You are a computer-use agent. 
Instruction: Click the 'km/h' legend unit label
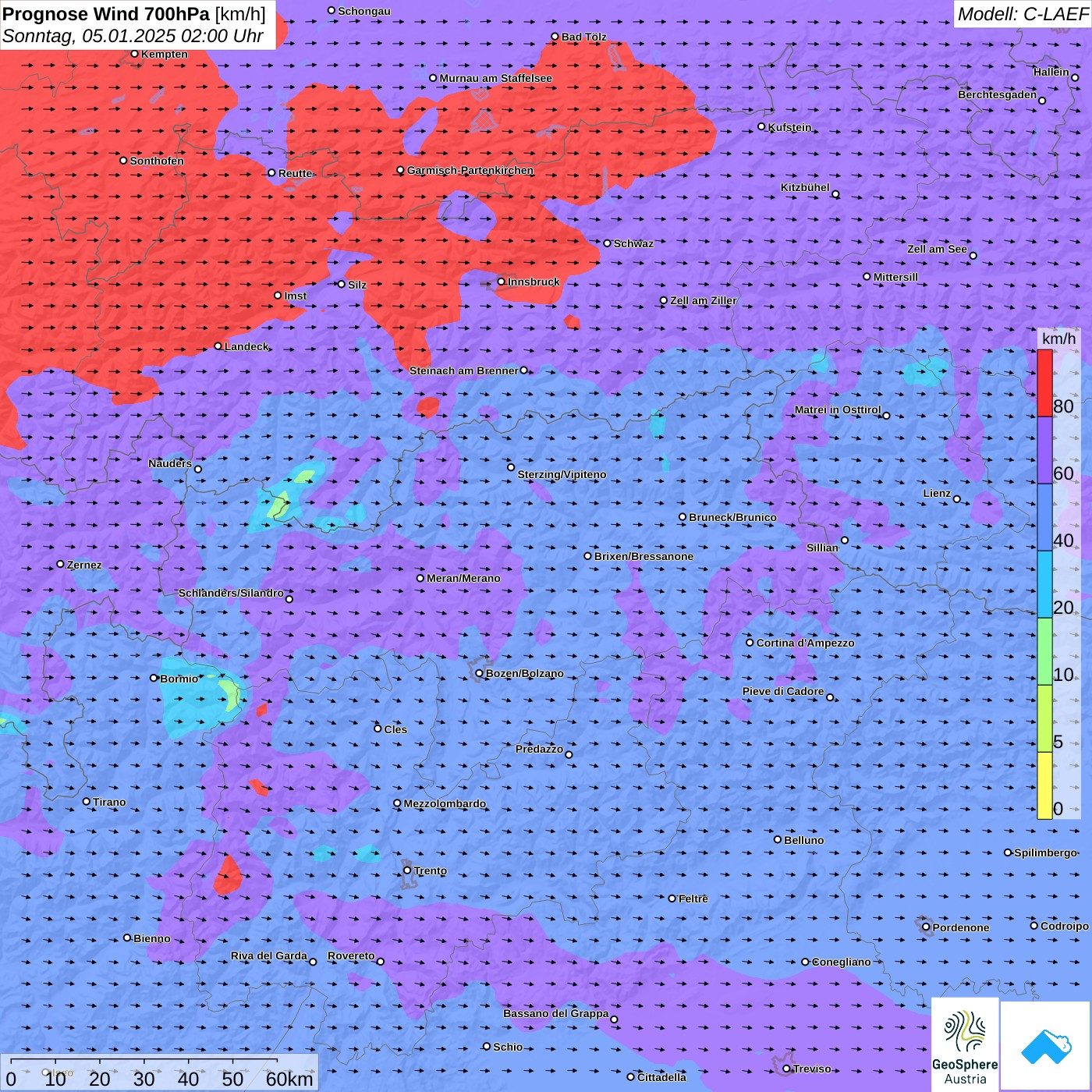coord(1058,339)
